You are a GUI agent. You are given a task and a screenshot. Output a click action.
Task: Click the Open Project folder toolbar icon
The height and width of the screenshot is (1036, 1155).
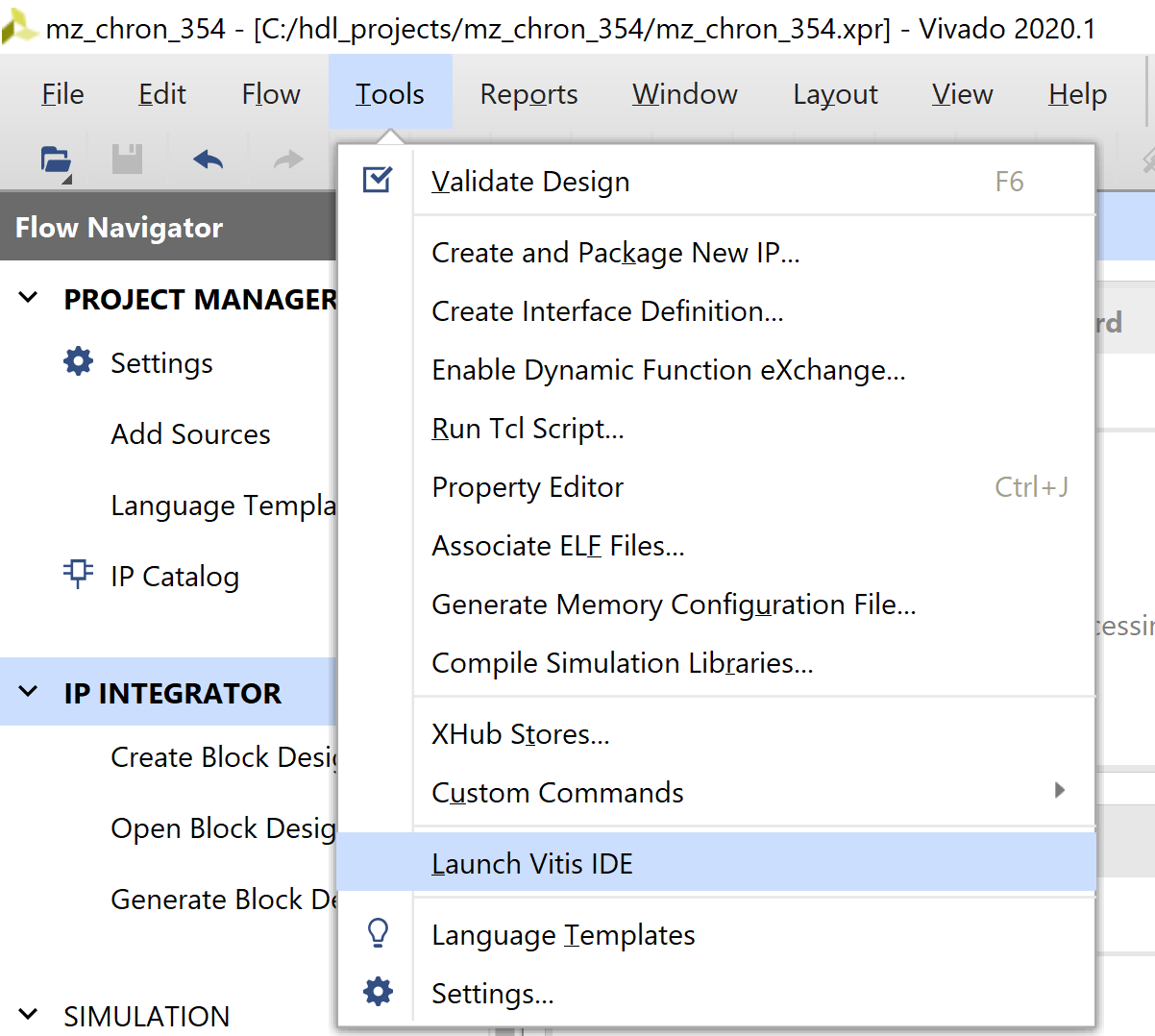[55, 160]
